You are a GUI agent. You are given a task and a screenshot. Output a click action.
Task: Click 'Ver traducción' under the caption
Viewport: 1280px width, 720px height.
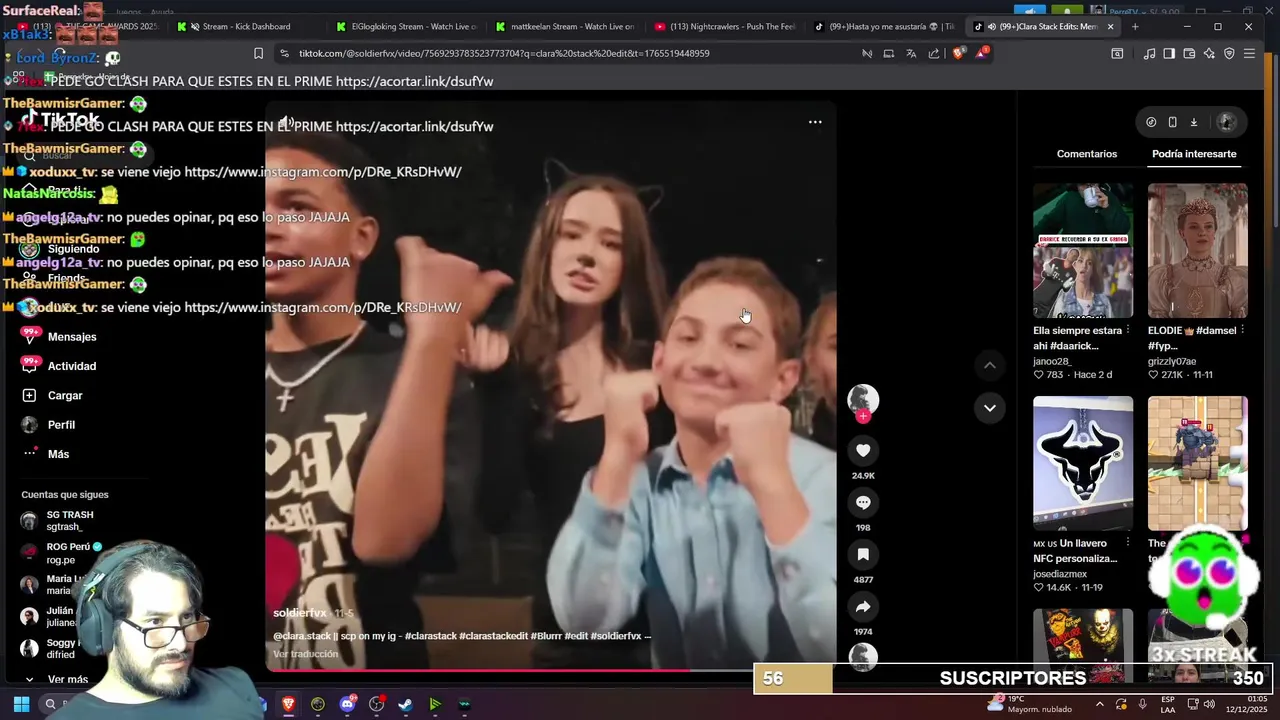[x=306, y=654]
